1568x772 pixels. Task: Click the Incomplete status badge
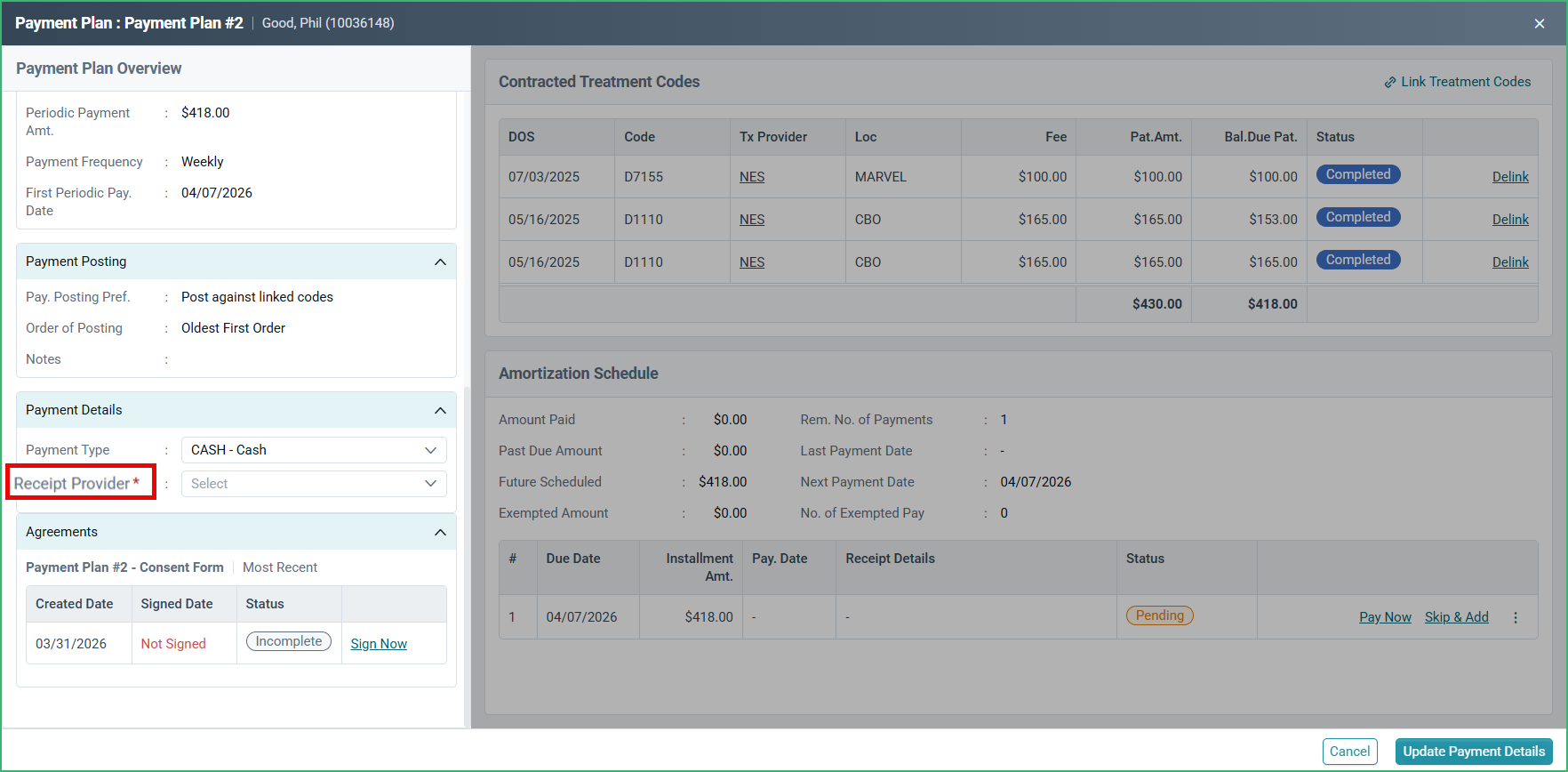289,641
